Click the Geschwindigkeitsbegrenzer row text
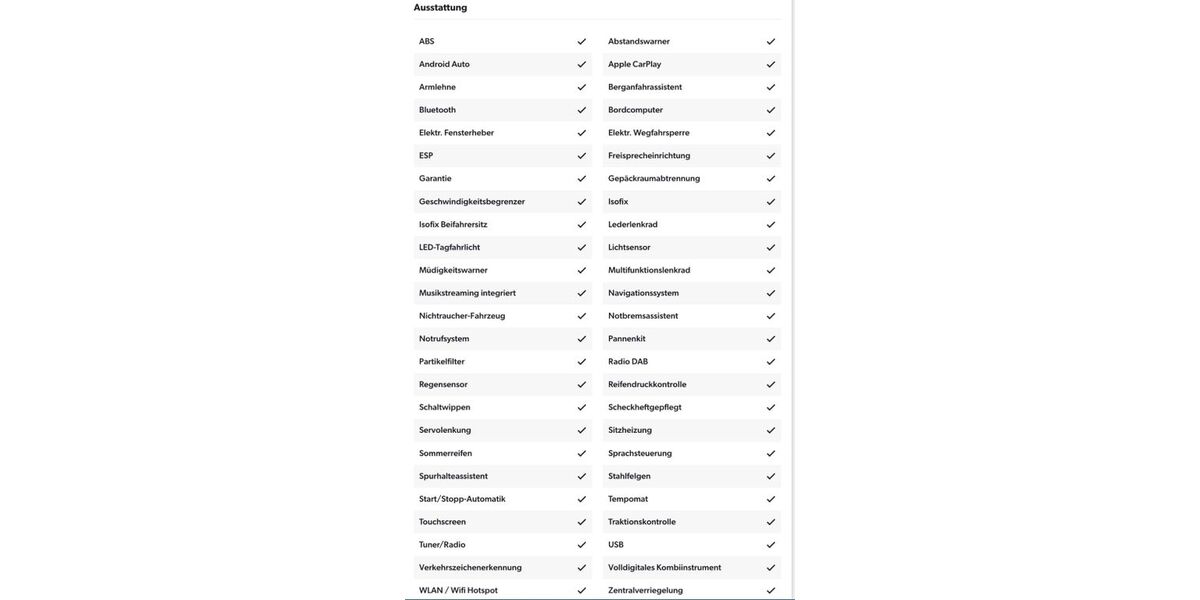1200x600 pixels. click(x=472, y=201)
